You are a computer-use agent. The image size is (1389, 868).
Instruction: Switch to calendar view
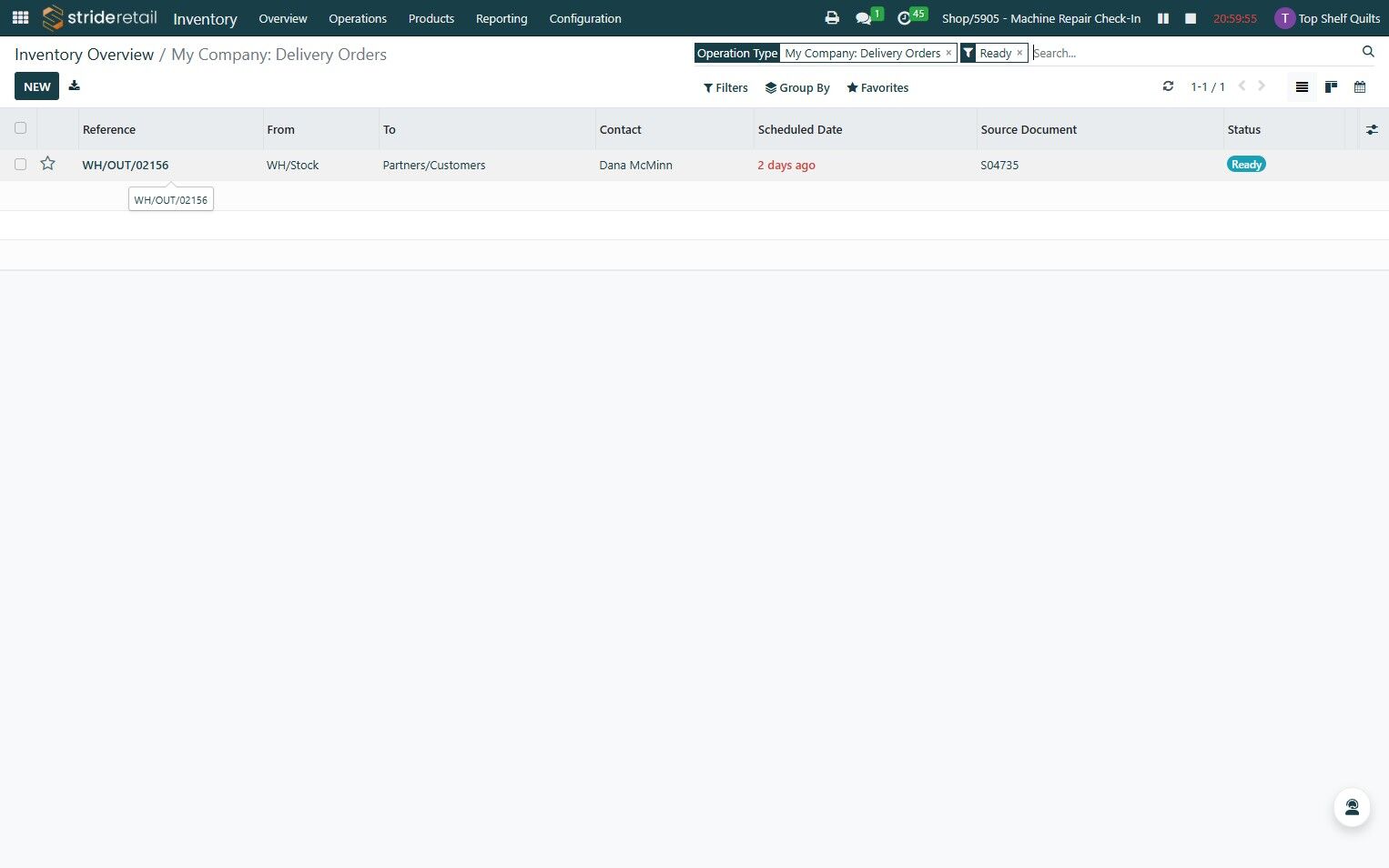1360,87
